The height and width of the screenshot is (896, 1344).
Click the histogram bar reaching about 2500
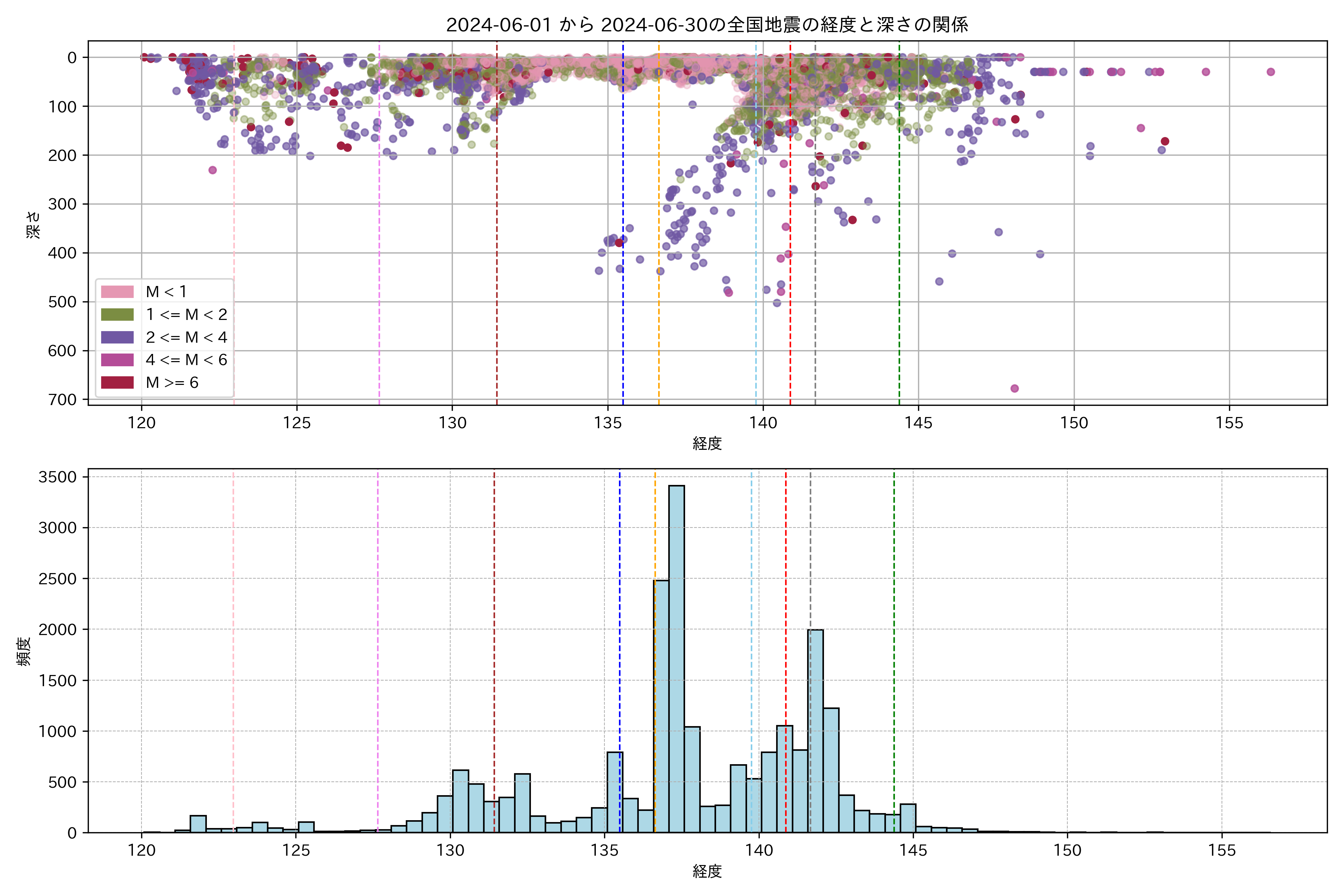click(x=661, y=706)
